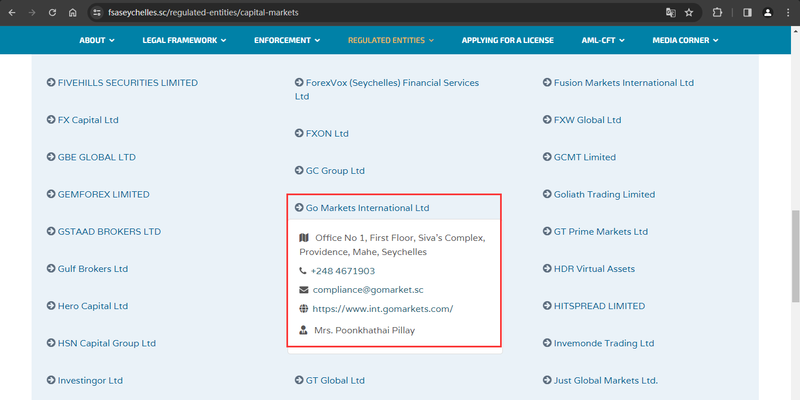Expand ForexVox (Seychelles) Financial Services Ltd
This screenshot has width=800, height=400.
[387, 89]
